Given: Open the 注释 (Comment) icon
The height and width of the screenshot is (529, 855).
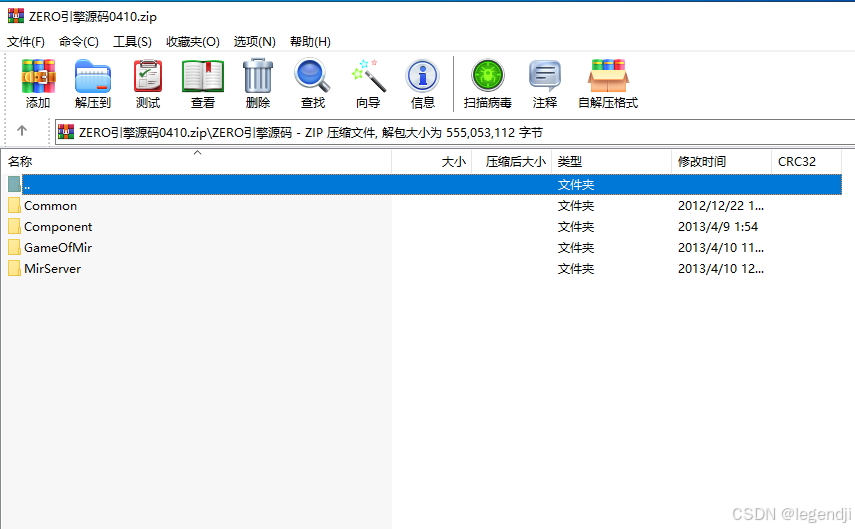Looking at the screenshot, I should pyautogui.click(x=545, y=76).
